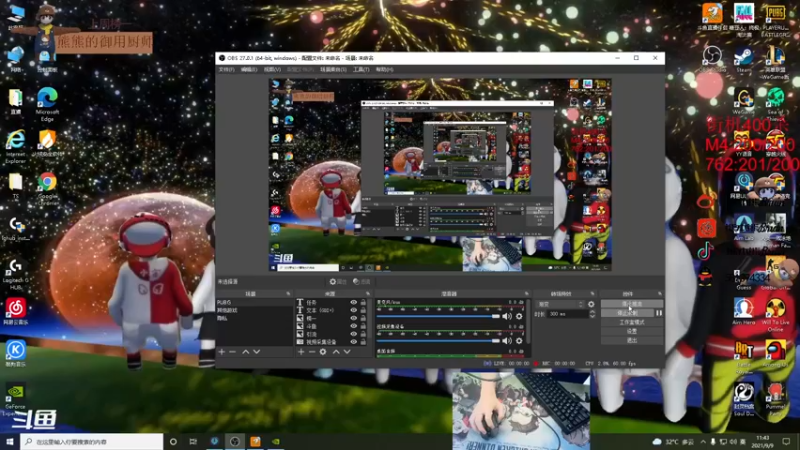Toggle visibility of 榜一 source

coord(354,318)
